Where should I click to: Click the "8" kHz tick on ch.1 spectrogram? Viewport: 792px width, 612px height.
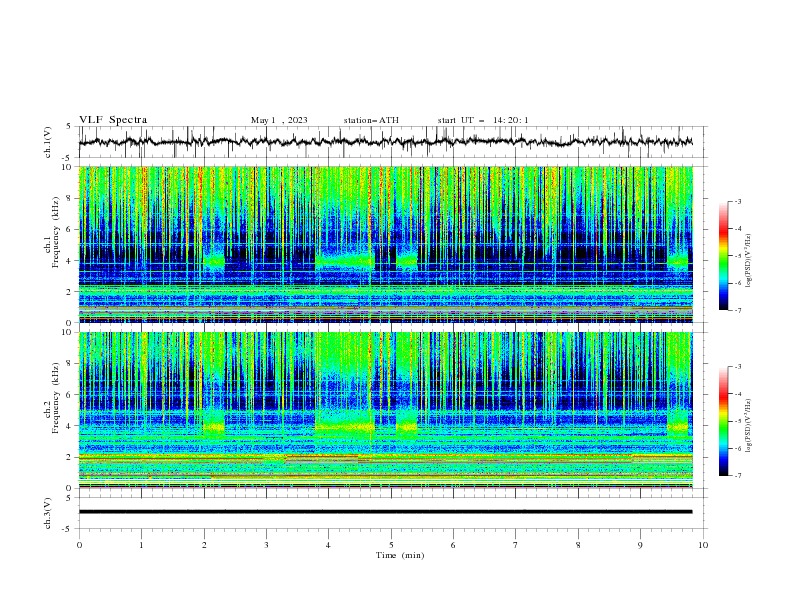[70, 198]
